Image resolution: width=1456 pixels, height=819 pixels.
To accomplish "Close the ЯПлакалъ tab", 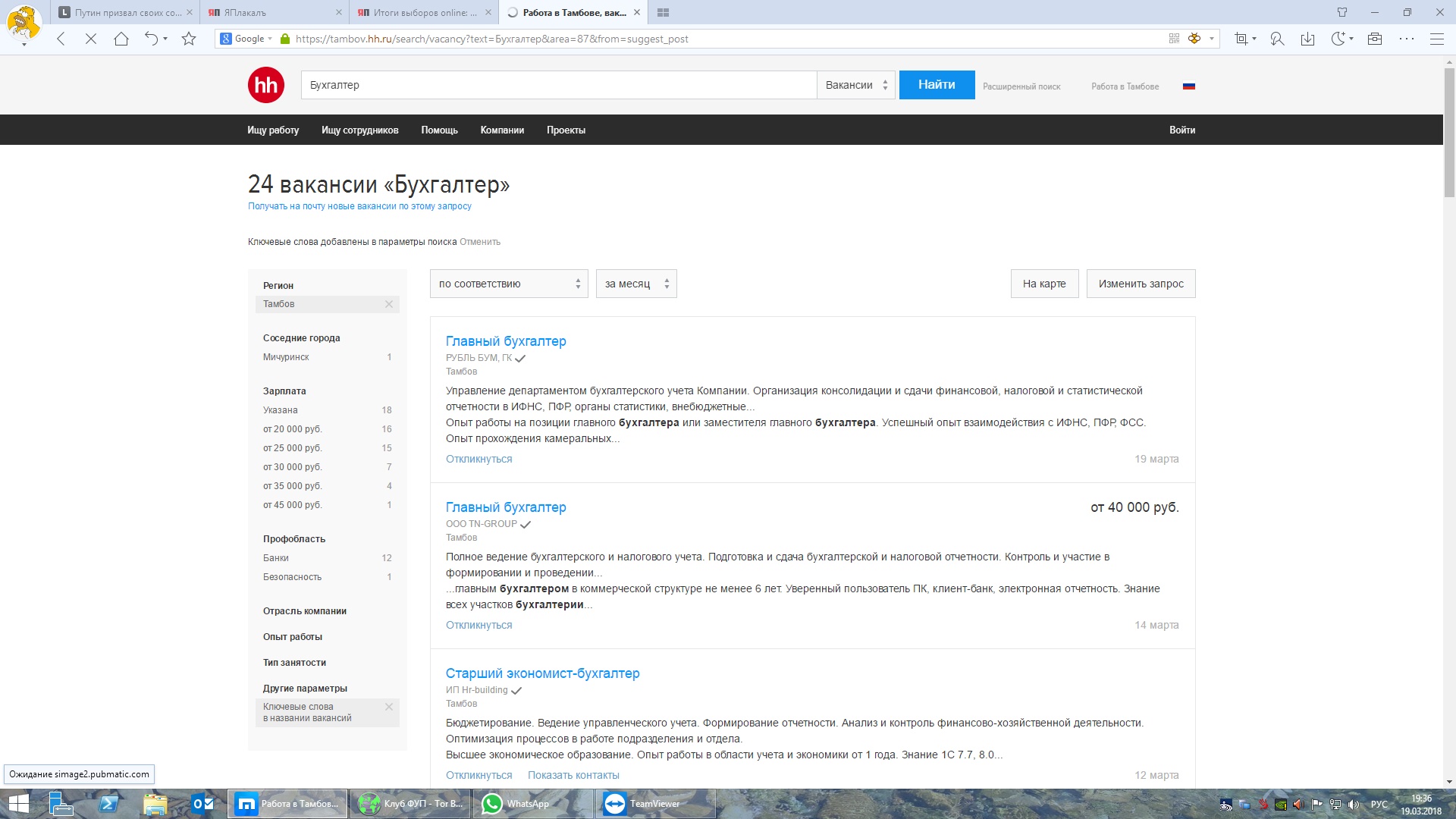I will tap(338, 13).
